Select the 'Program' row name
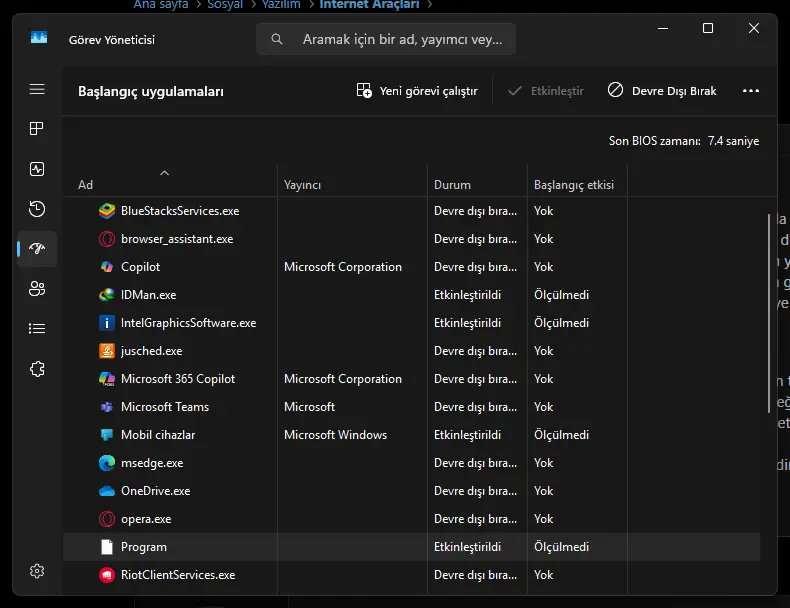This screenshot has height=608, width=790. point(144,547)
